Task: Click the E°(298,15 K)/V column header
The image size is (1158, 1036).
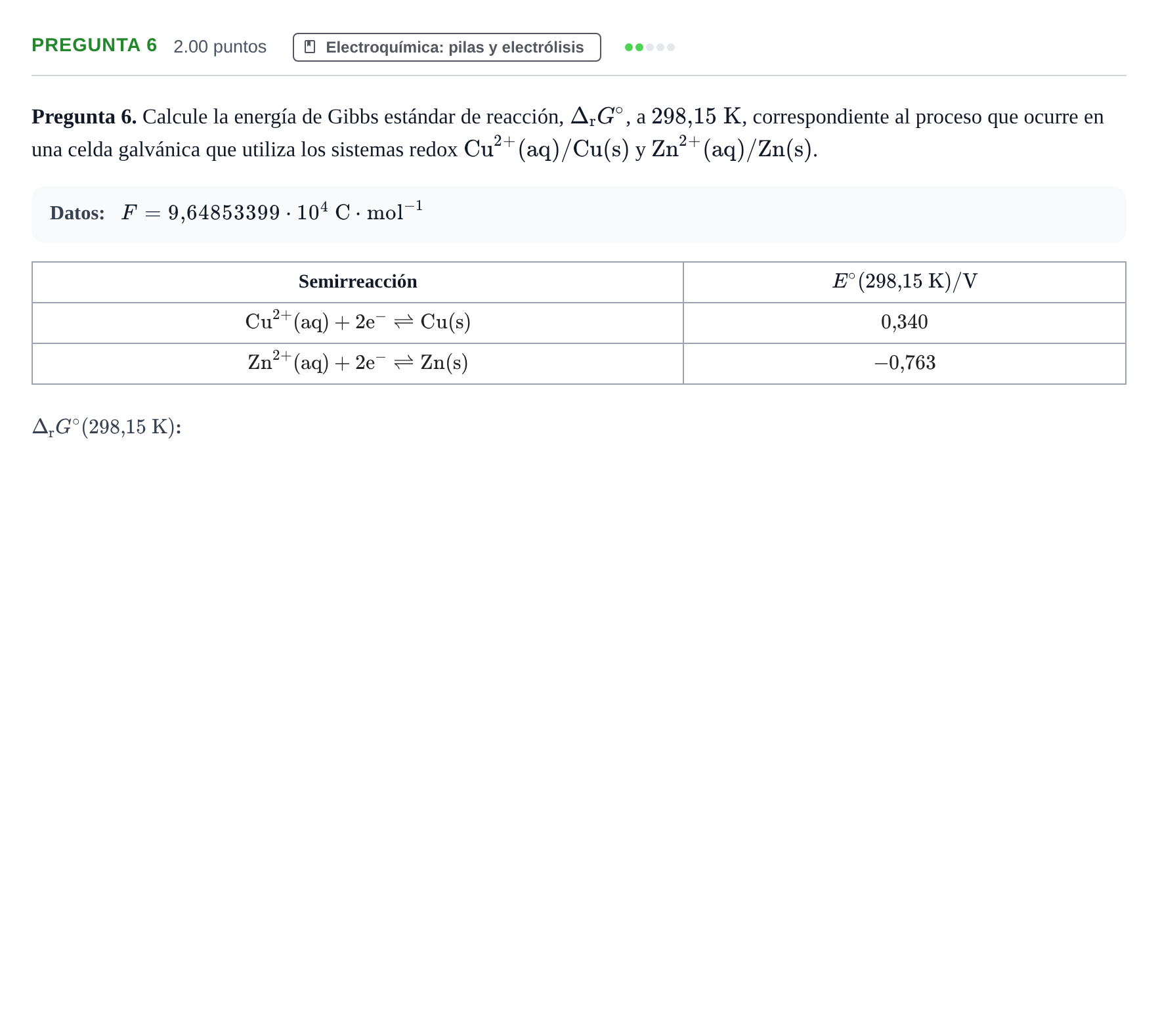Action: click(905, 282)
